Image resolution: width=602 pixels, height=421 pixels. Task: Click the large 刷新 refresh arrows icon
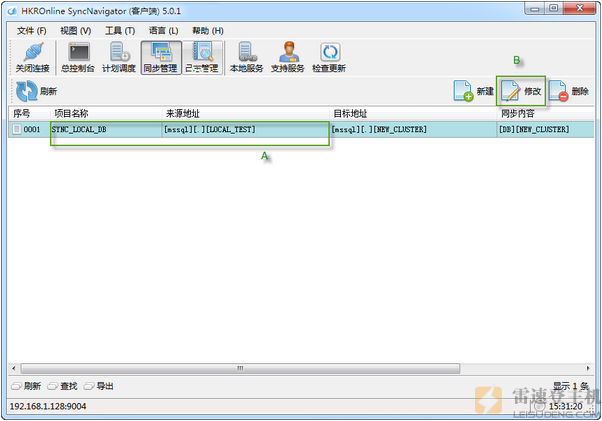(27, 91)
